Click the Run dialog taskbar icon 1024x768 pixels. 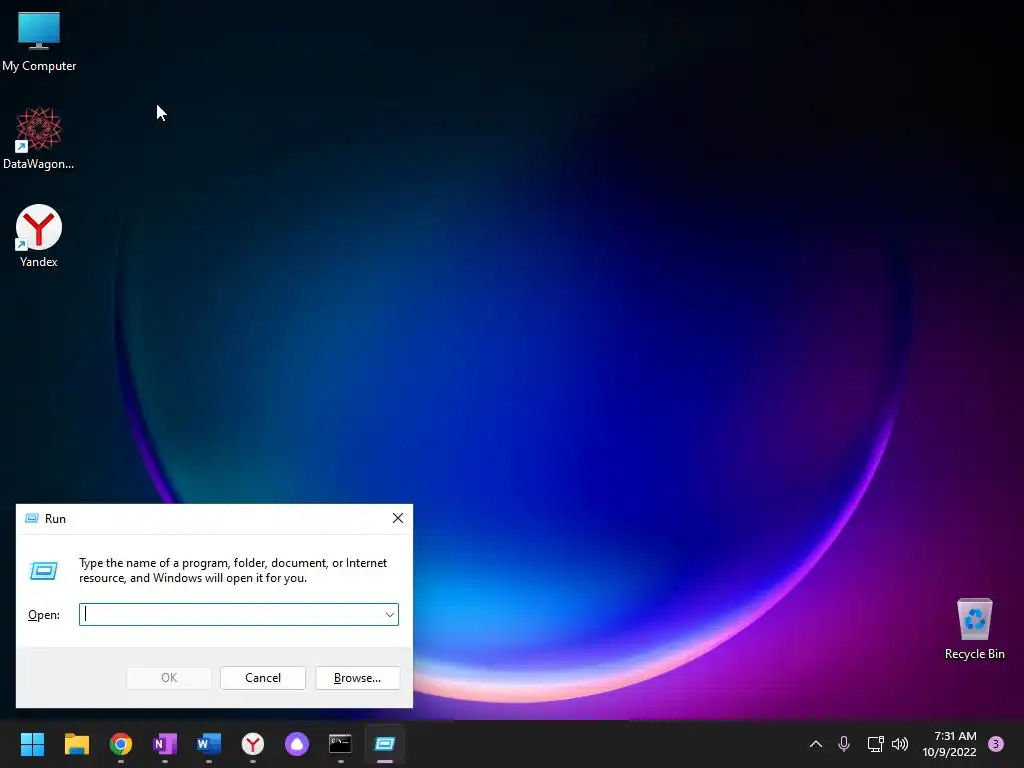(x=385, y=744)
